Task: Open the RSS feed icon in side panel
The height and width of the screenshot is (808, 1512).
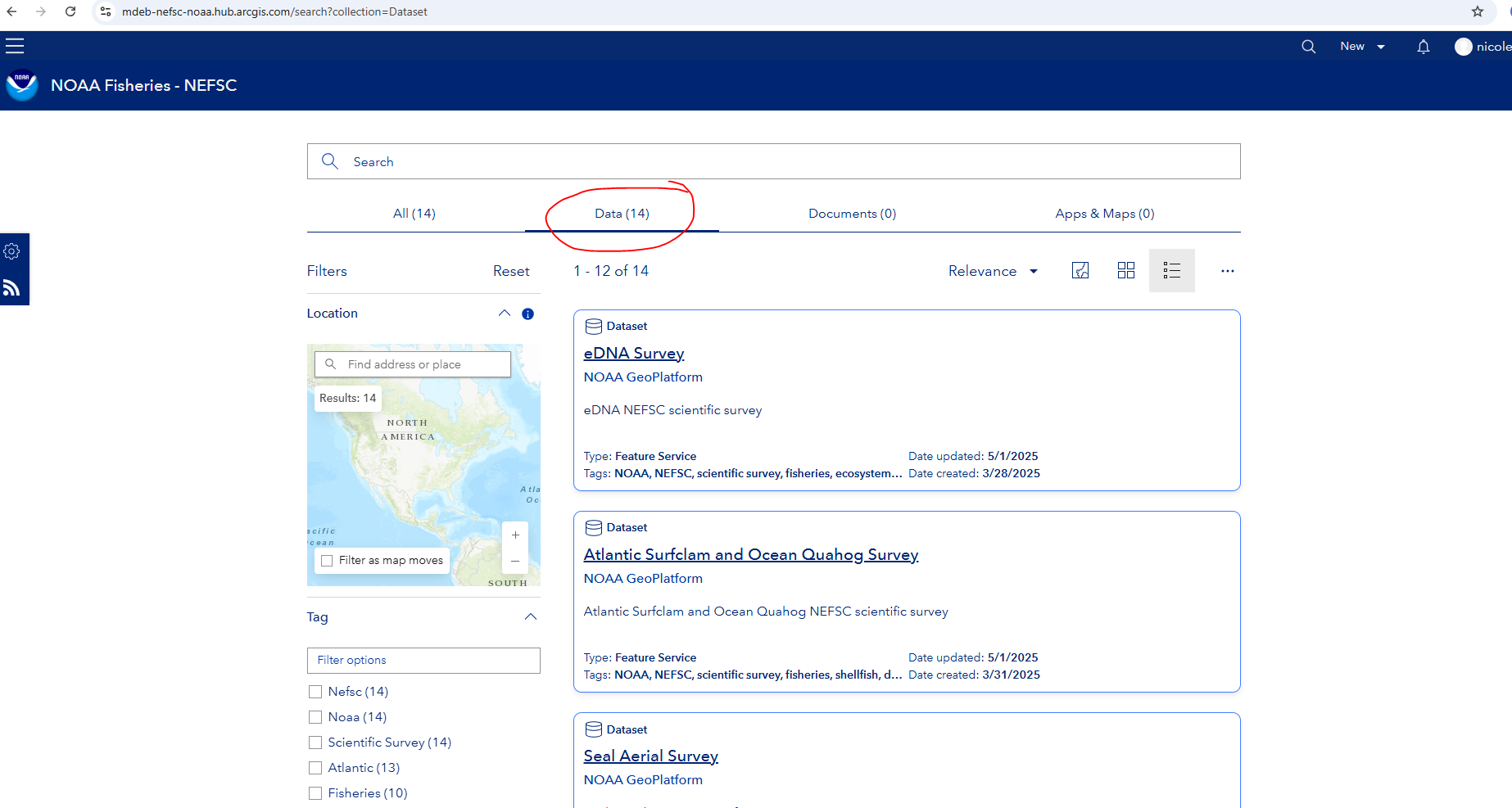Action: tap(11, 287)
